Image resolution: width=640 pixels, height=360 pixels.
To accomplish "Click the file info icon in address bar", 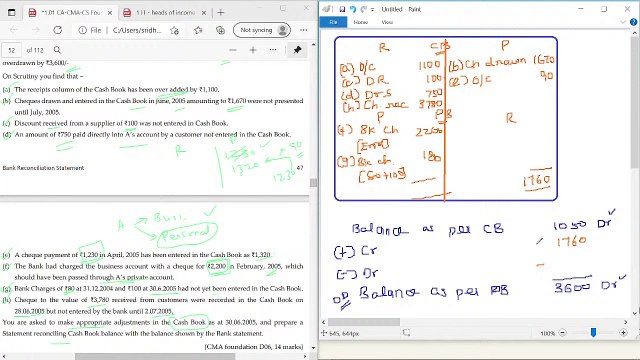I will tap(82, 30).
